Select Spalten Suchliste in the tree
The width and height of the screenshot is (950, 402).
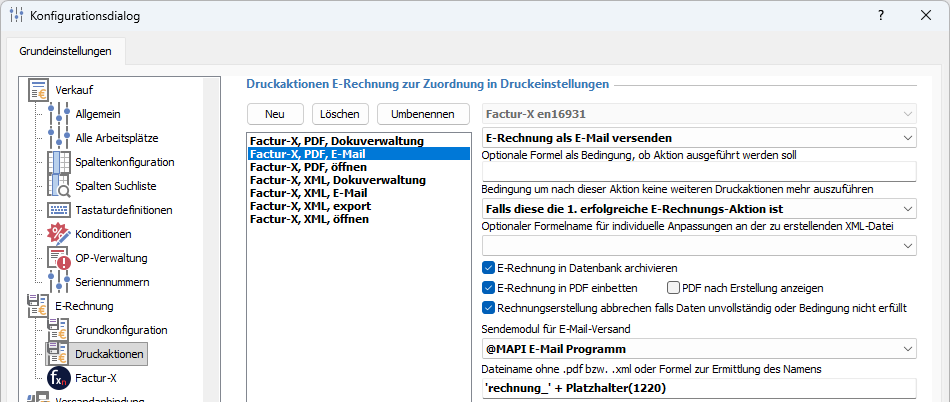tap(116, 186)
